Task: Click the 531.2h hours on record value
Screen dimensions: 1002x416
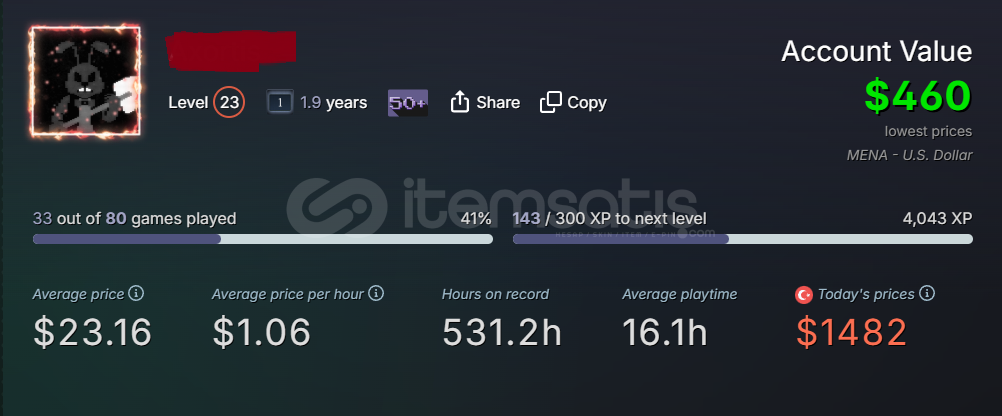Action: tap(501, 332)
